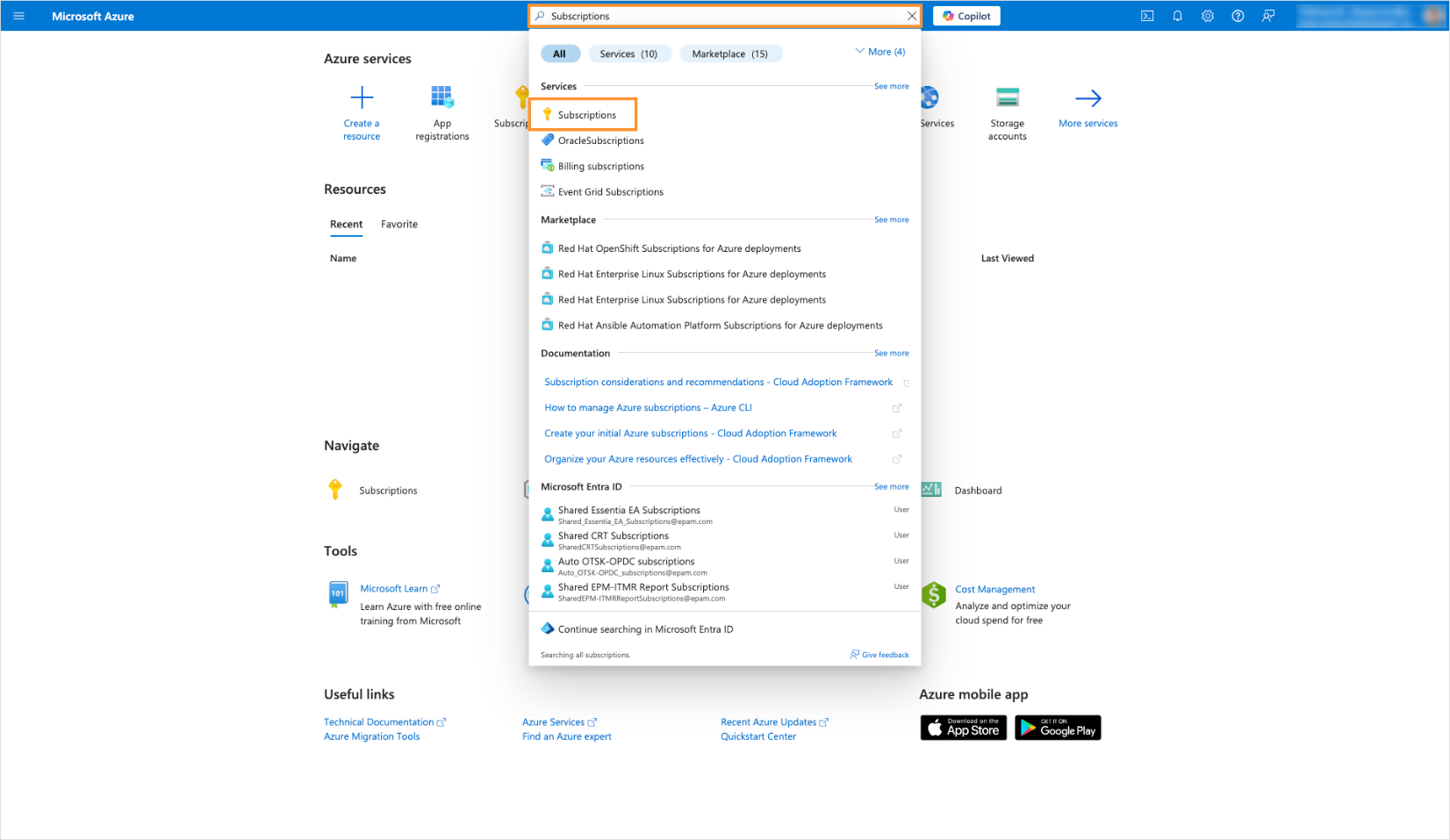Screen dimensions: 1450x840
Task: Open the portal settings gear
Action: click(x=1208, y=16)
